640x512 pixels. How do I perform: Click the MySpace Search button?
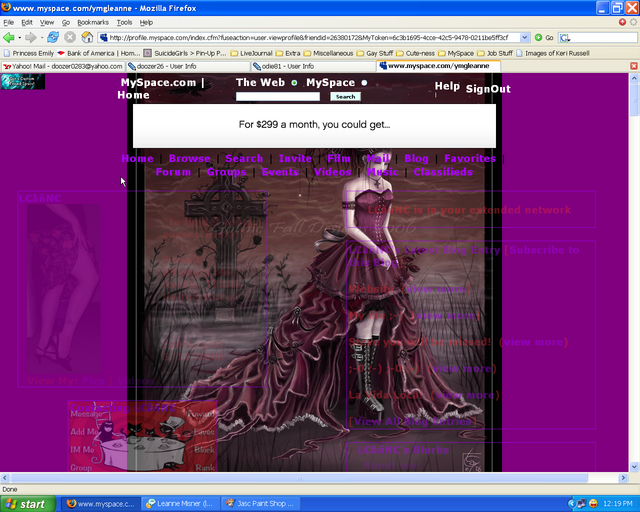[345, 97]
